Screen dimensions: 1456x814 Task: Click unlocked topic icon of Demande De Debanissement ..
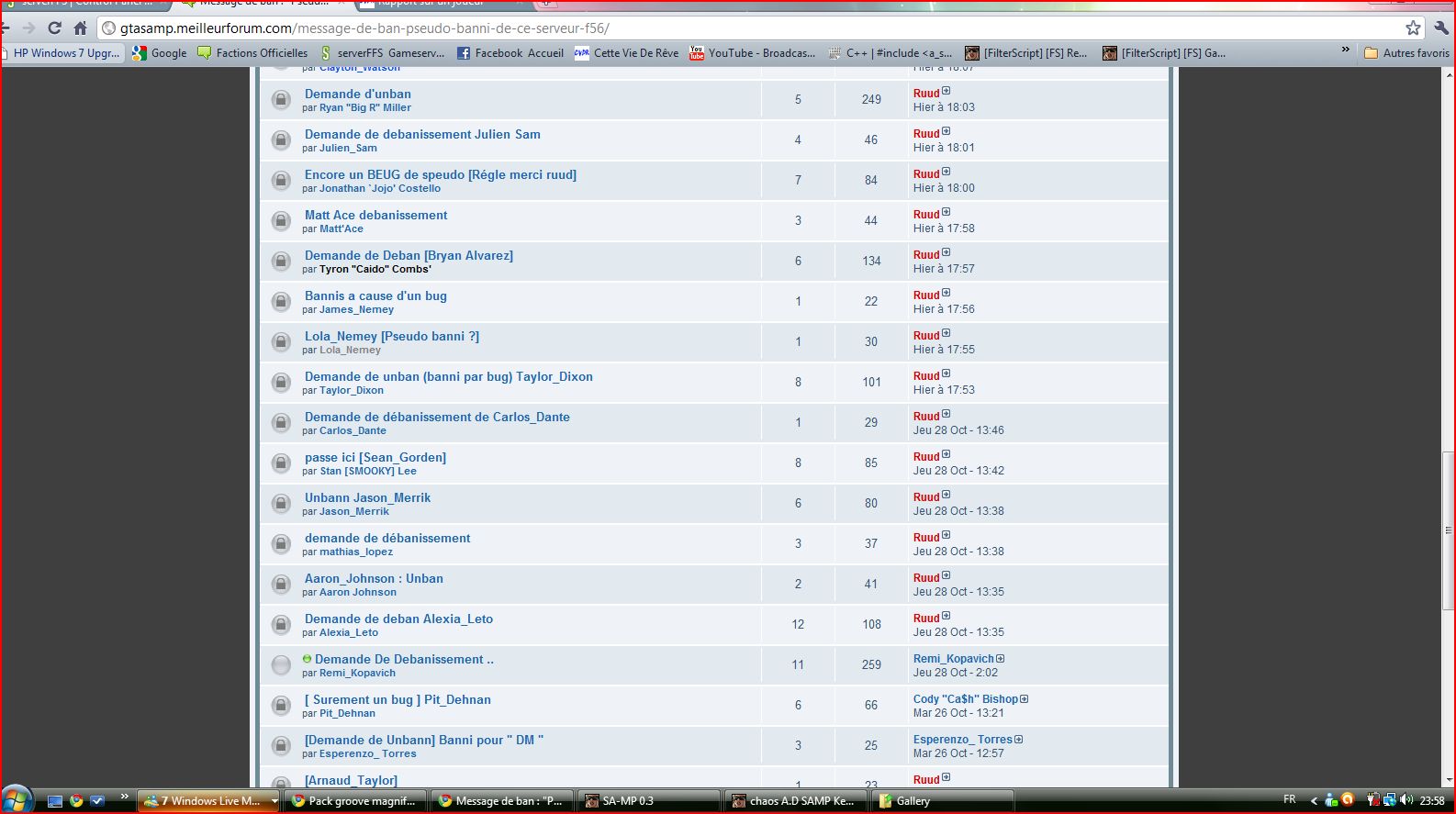281,664
